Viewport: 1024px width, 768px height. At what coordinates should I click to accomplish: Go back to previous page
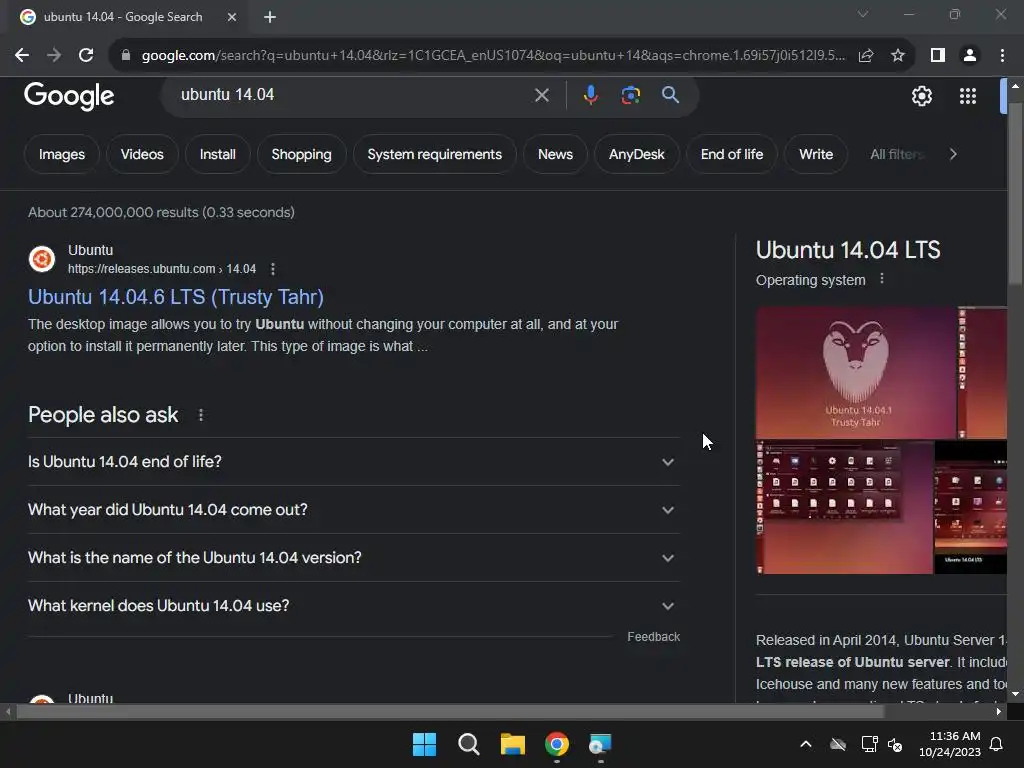coord(22,56)
